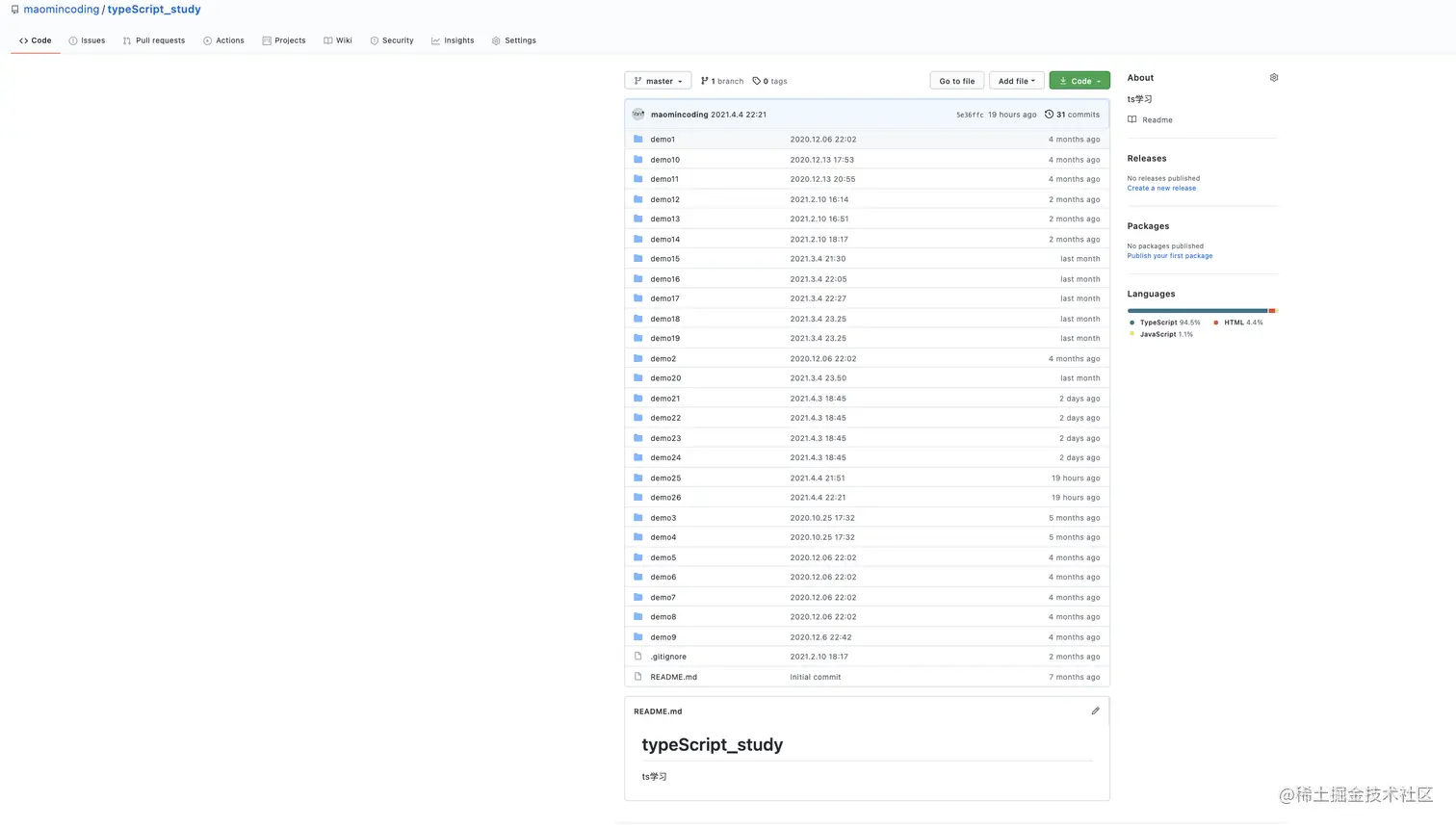Open the Projects tab
This screenshot has height=827, width=1456.
tap(284, 40)
